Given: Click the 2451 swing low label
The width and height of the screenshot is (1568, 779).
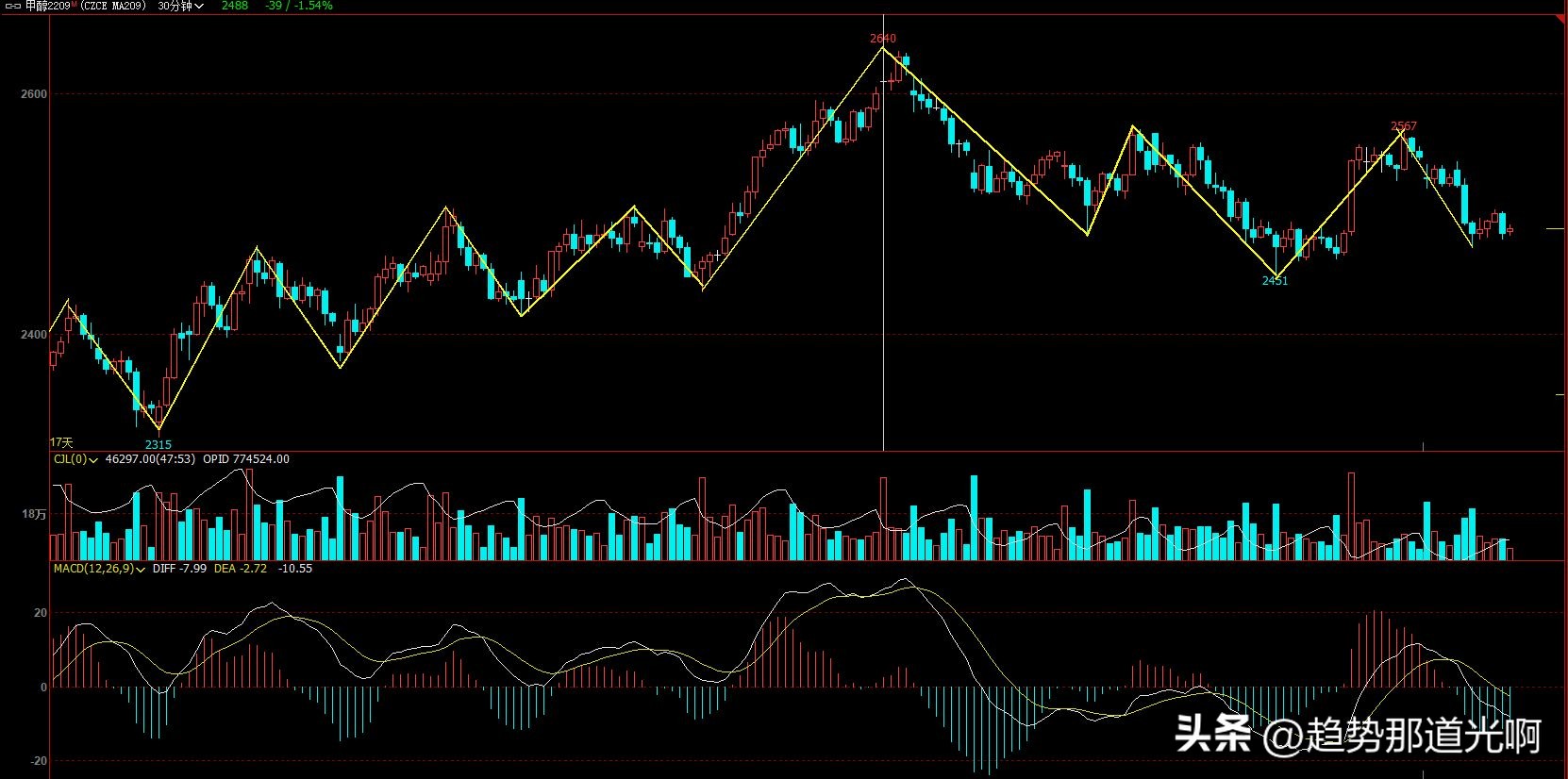Looking at the screenshot, I should [1275, 280].
